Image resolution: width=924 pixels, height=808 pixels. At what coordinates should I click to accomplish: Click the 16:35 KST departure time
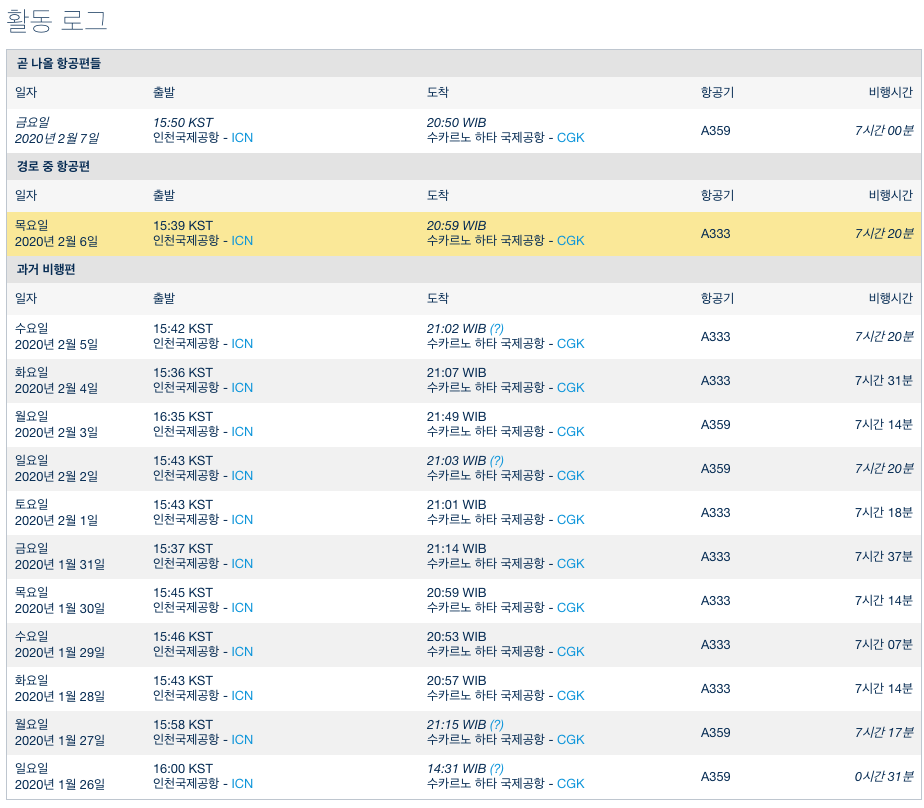coord(183,417)
